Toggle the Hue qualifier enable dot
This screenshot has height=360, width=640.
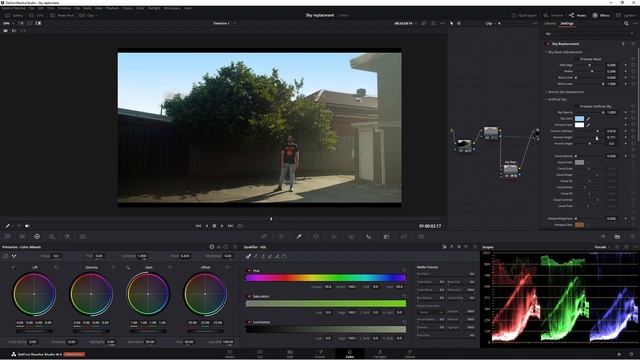(x=249, y=271)
